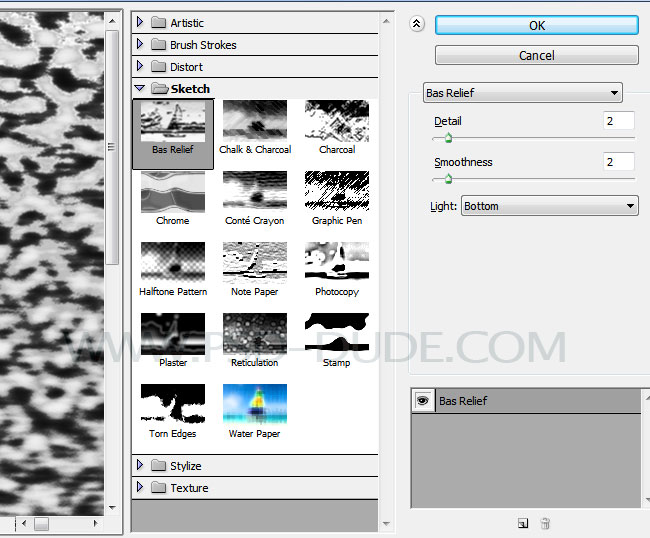
Task: Collapse the filter gallery panel with double-arrow
Action: tap(417, 26)
